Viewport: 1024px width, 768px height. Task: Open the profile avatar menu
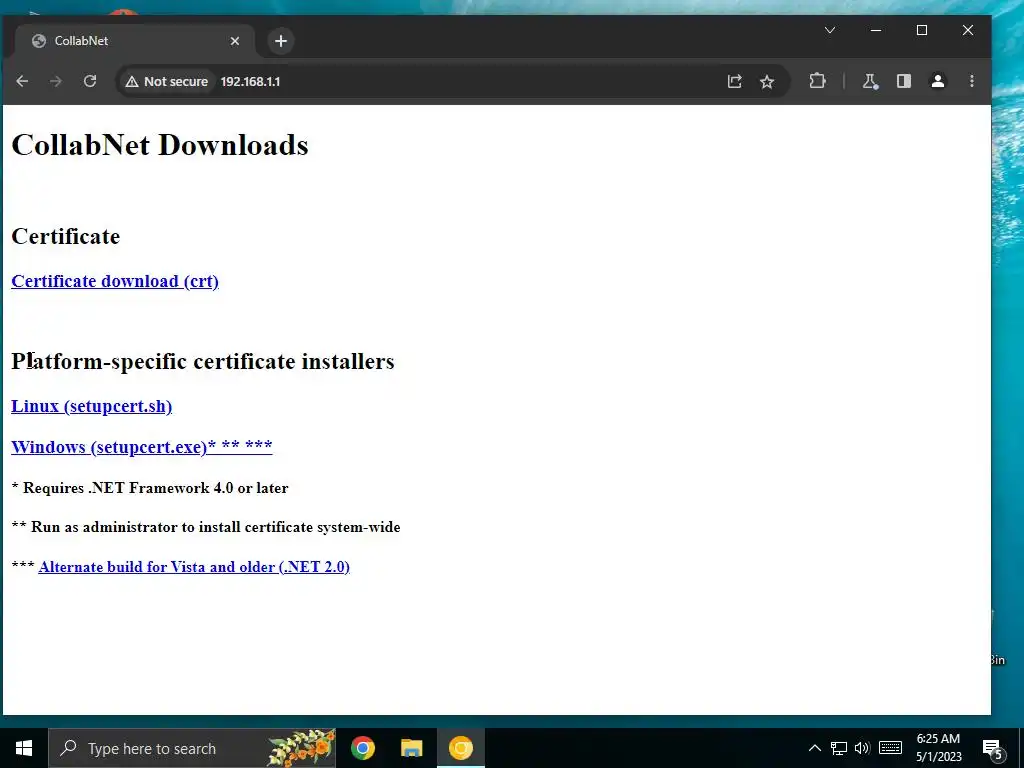click(938, 81)
